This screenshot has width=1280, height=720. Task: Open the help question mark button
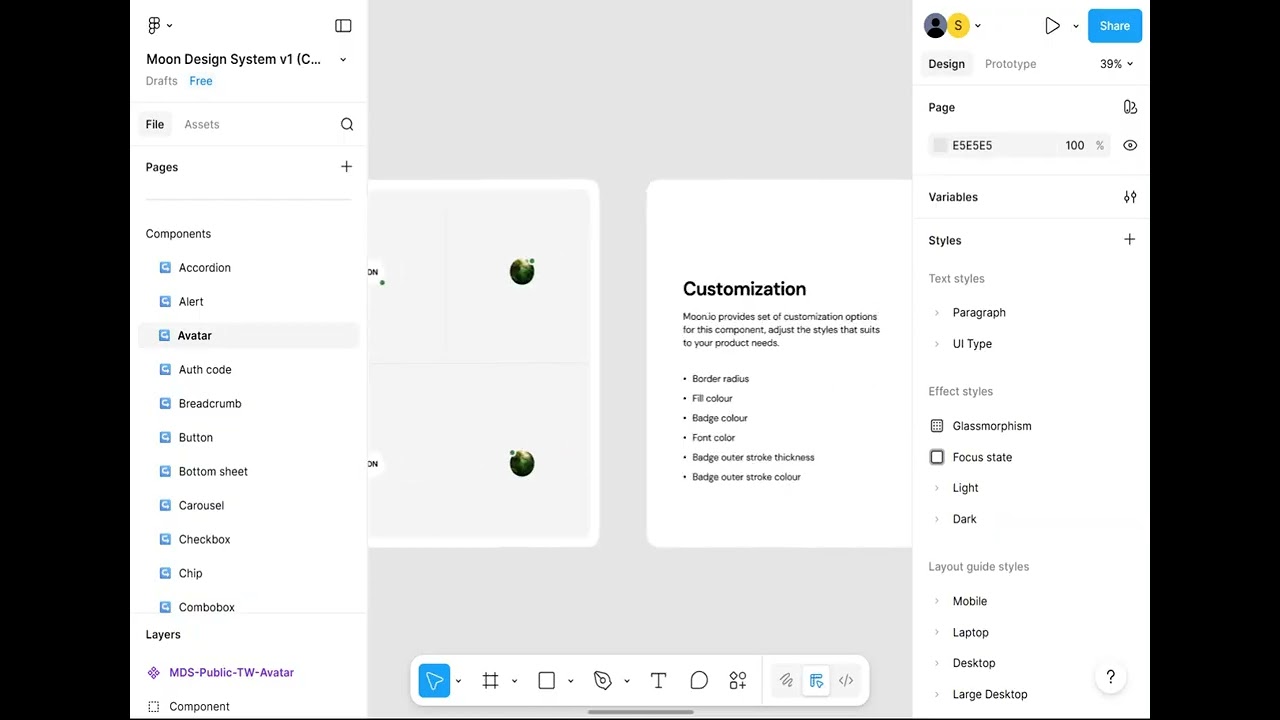click(1110, 677)
